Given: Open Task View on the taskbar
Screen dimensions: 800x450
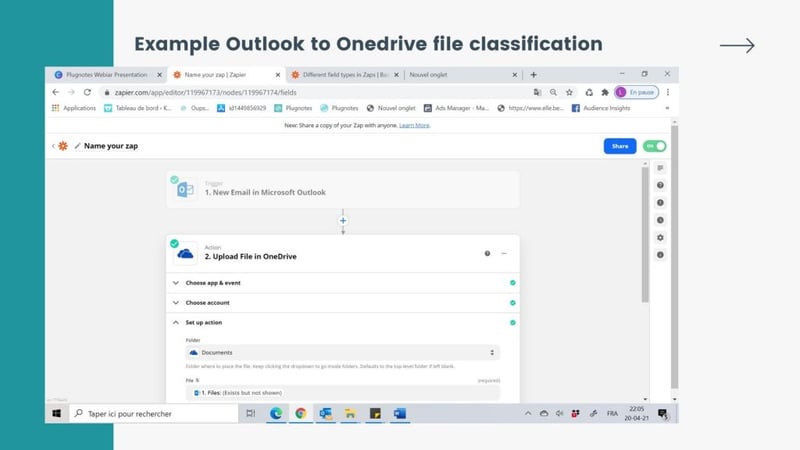Looking at the screenshot, I should click(x=251, y=413).
